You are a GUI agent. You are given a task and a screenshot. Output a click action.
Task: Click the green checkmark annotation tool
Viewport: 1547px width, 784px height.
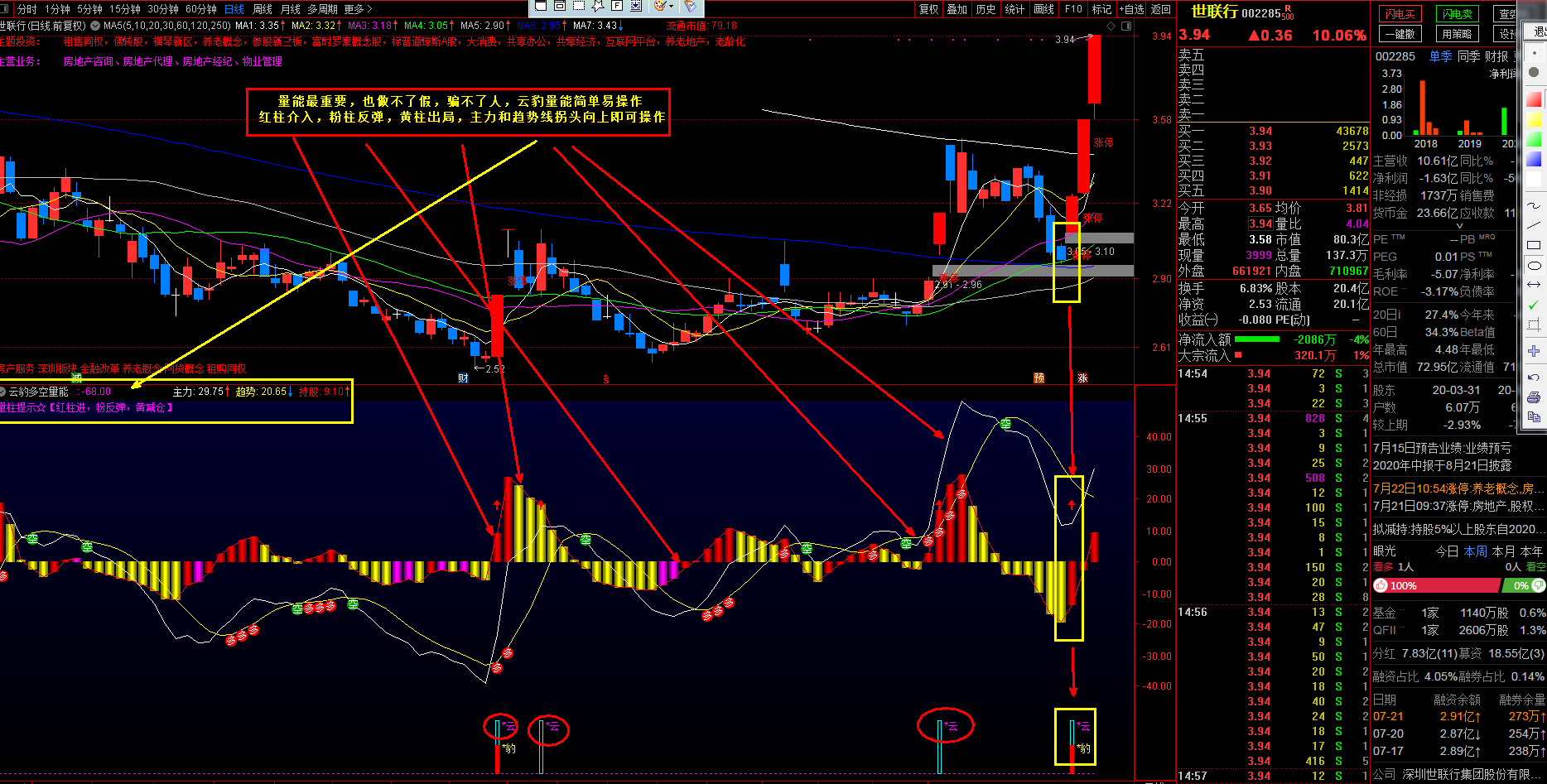1534,305
